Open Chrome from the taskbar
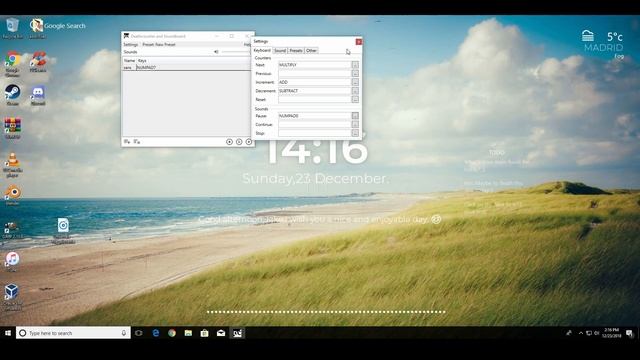This screenshot has height=360, width=640. (x=172, y=333)
